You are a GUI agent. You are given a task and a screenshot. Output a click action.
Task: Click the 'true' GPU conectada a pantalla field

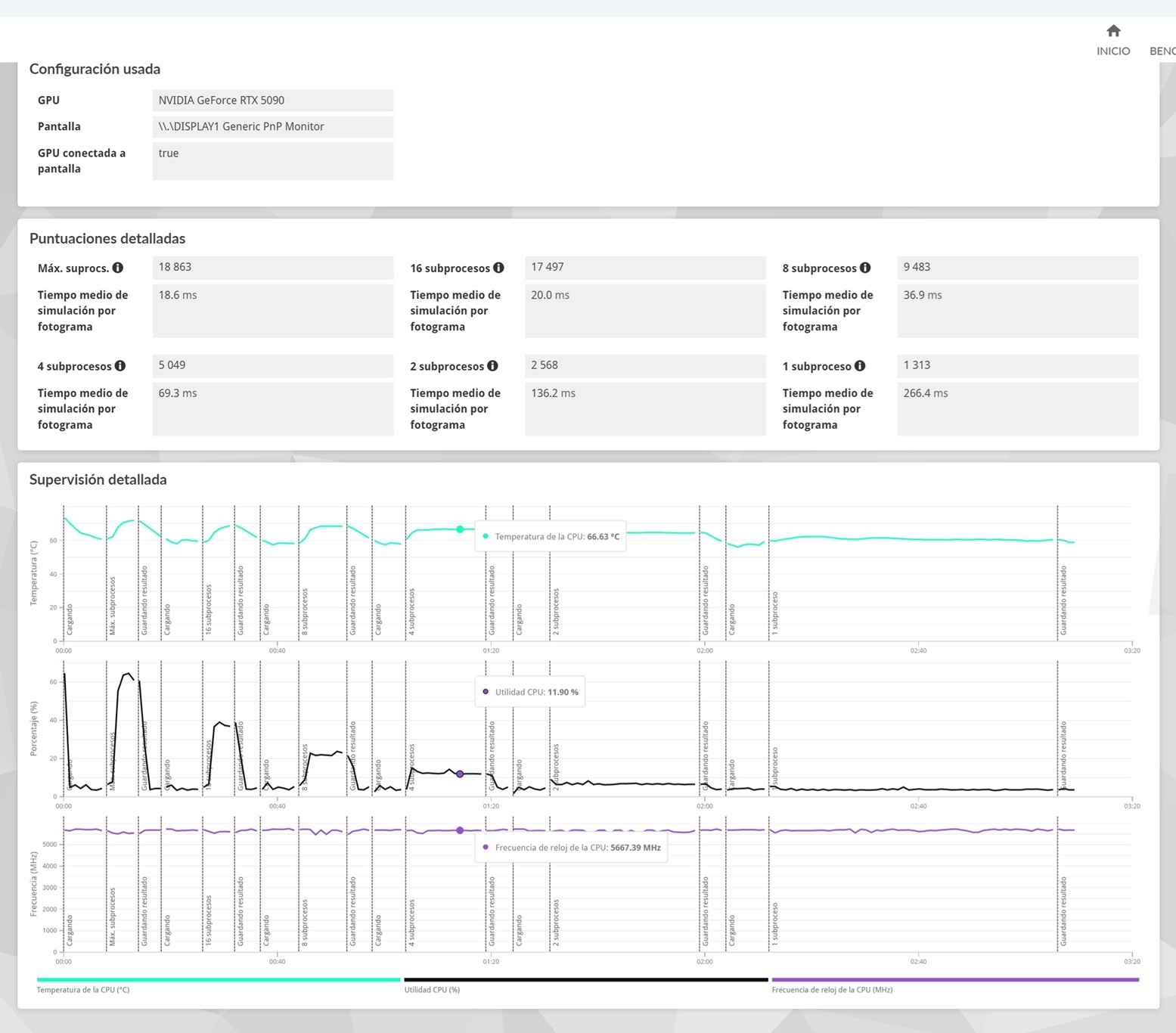(x=272, y=161)
